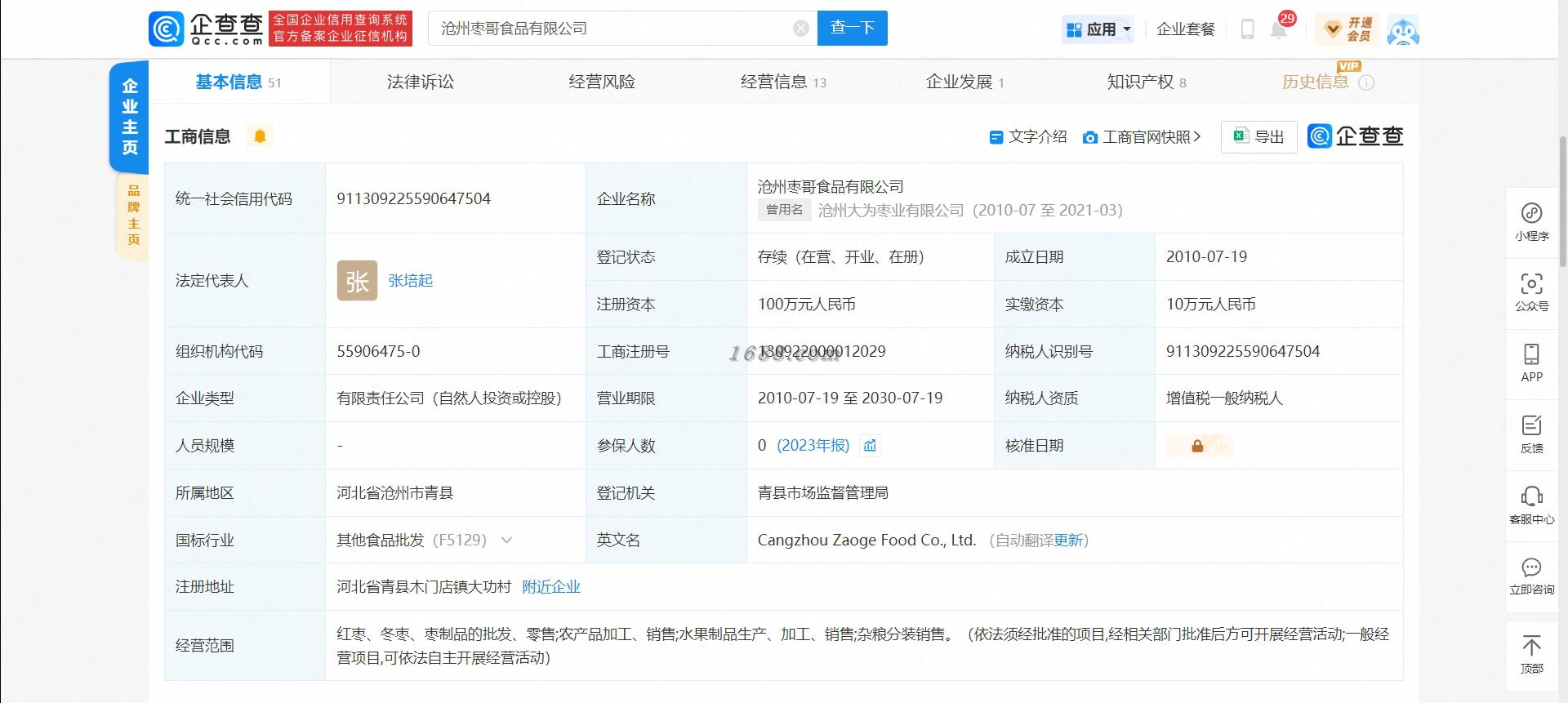1568x703 pixels.
Task: Click 开通会员 button
Action: 1348,29
